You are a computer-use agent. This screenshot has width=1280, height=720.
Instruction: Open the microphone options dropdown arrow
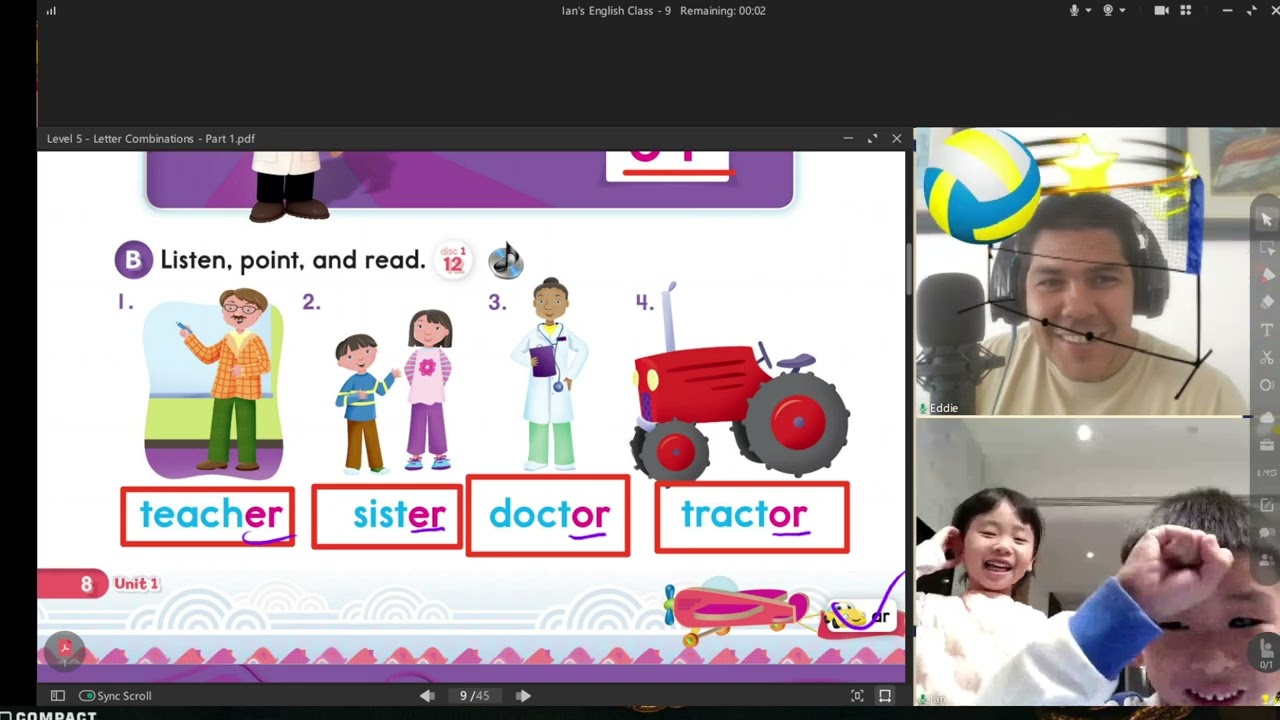(1088, 11)
